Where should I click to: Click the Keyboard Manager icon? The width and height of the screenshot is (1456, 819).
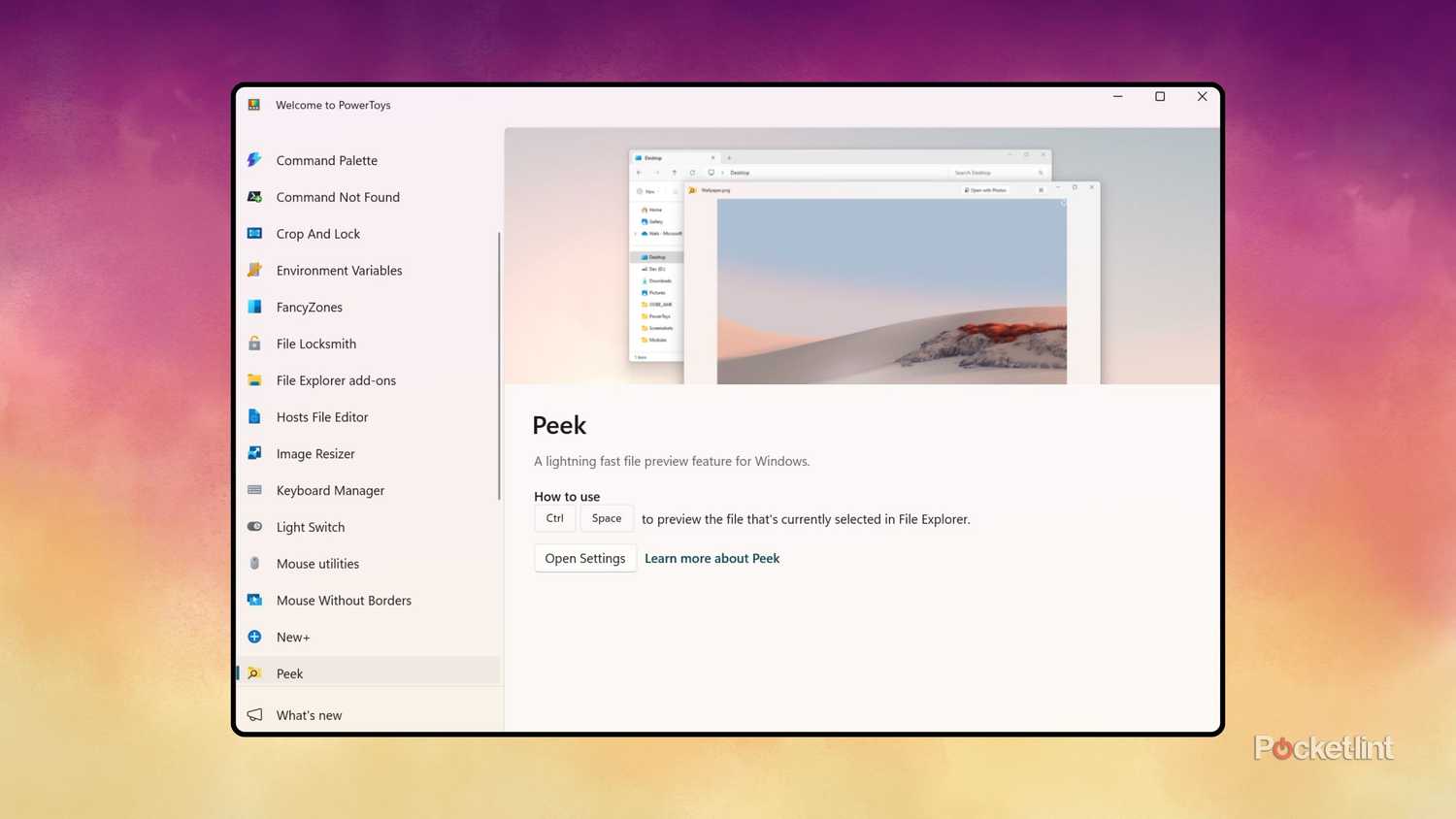(x=254, y=490)
